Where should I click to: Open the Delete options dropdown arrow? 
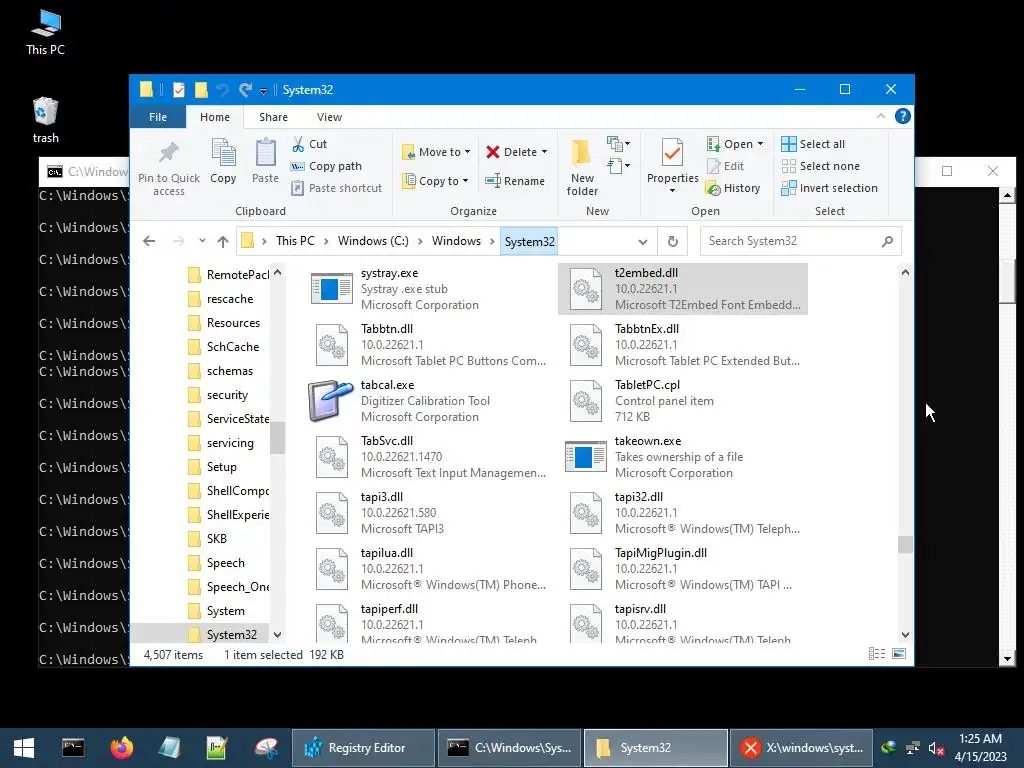coord(544,152)
